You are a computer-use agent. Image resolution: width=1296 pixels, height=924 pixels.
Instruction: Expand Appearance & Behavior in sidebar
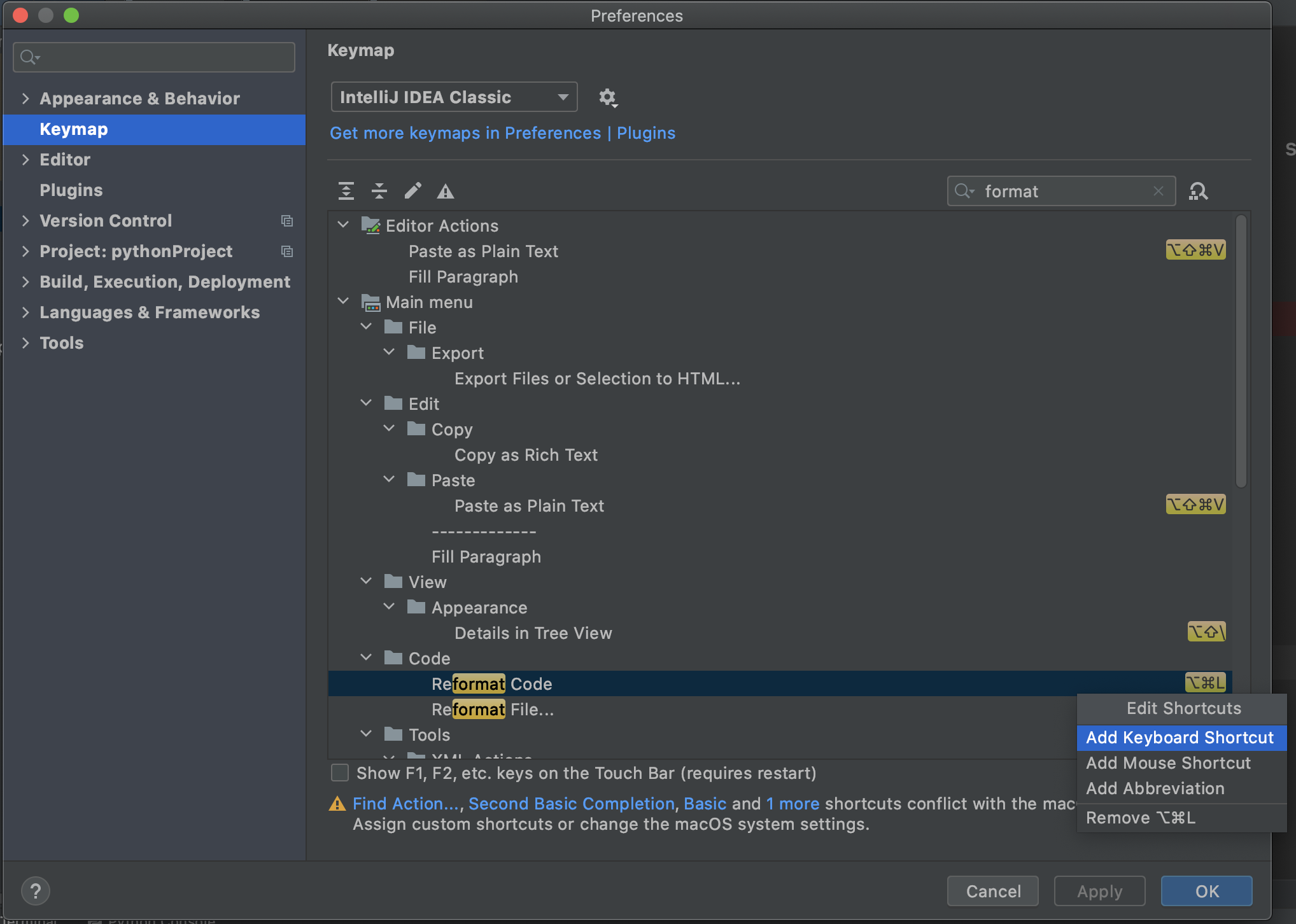pos(25,98)
